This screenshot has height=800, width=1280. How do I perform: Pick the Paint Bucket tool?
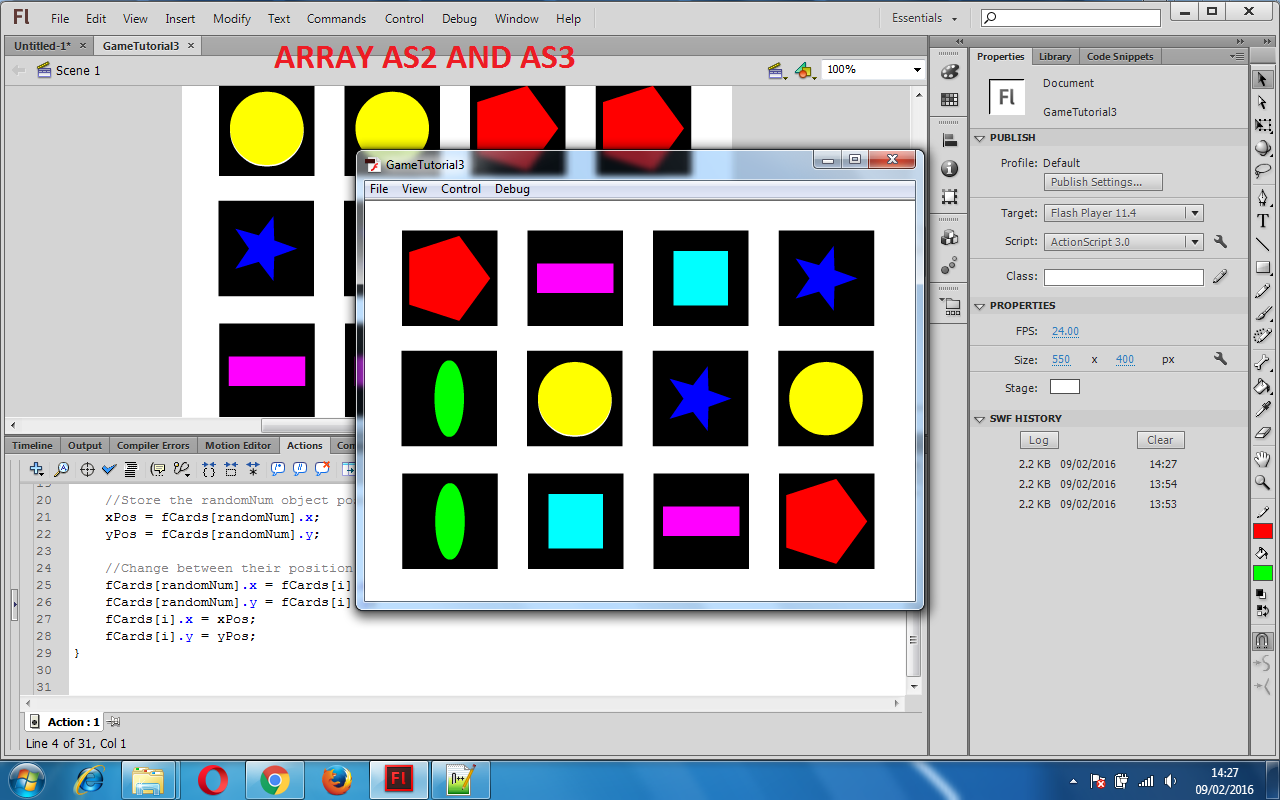pyautogui.click(x=1262, y=386)
